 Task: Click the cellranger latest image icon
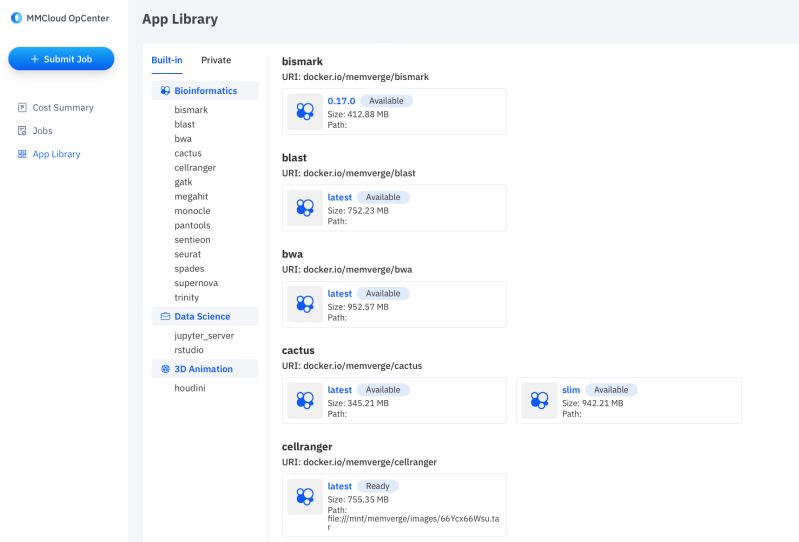(305, 496)
